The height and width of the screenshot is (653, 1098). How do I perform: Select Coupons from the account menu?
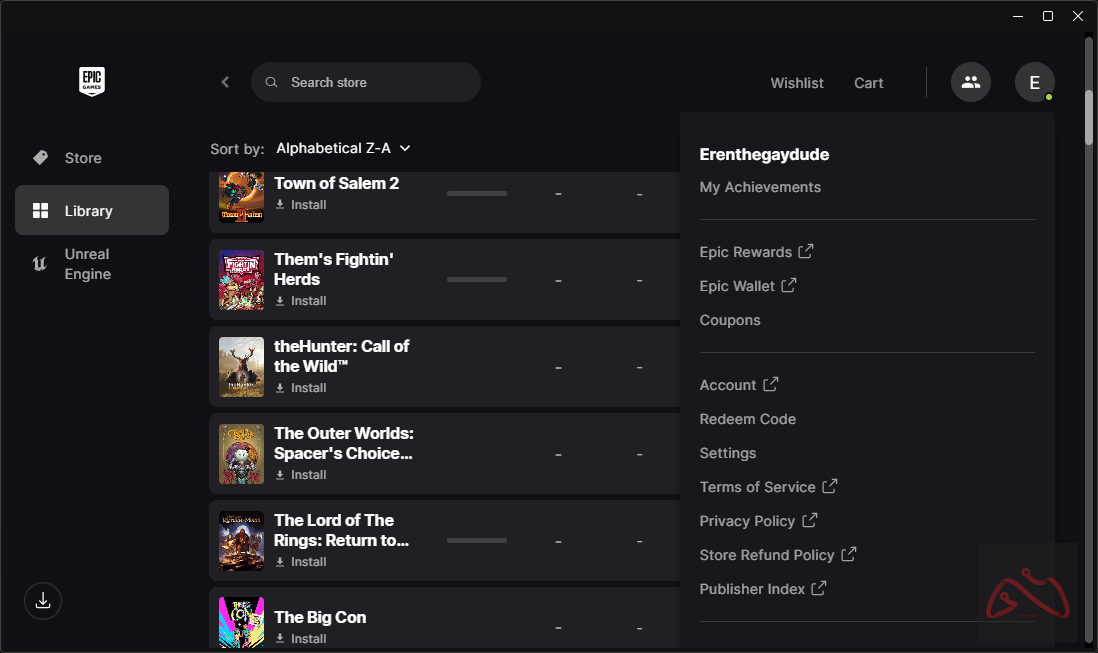pos(729,319)
